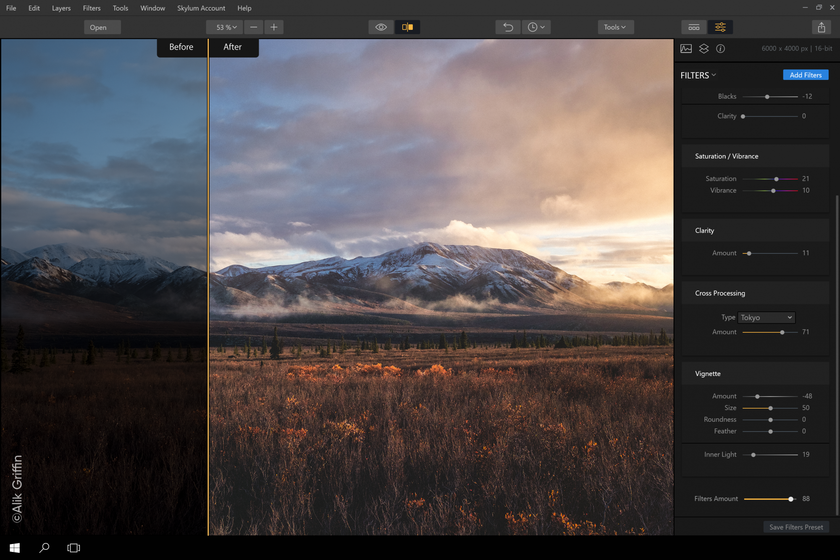Click the Add Filters button
Screen dimensions: 840x560
pyautogui.click(x=805, y=75)
